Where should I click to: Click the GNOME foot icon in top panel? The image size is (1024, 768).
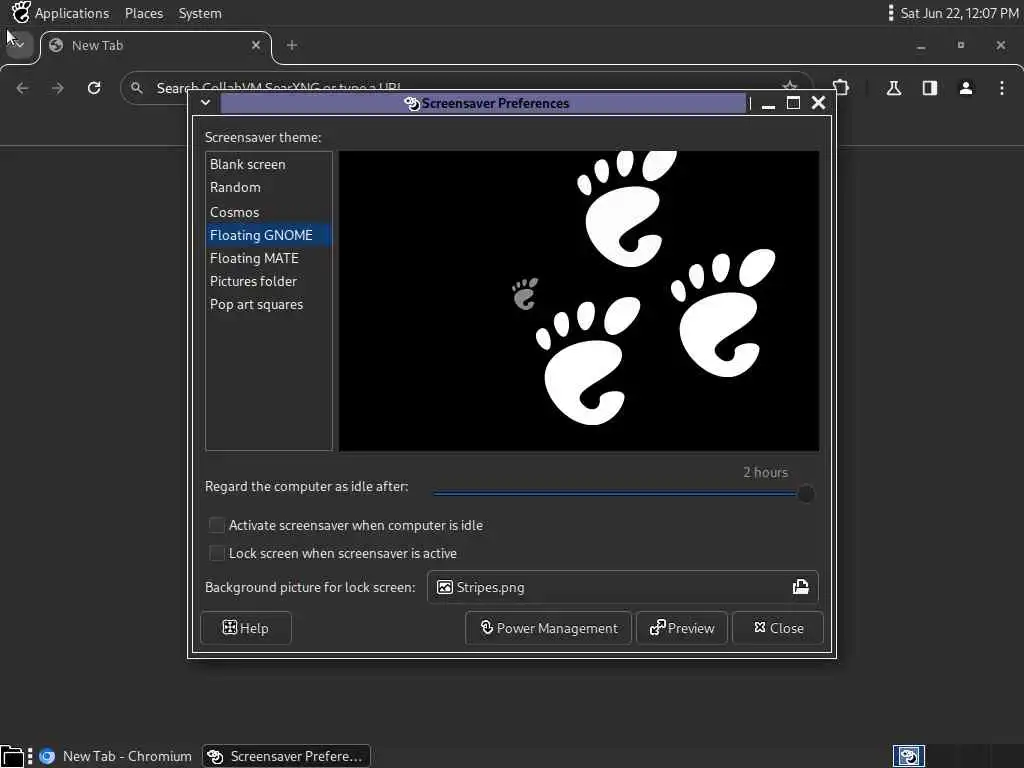[x=21, y=12]
